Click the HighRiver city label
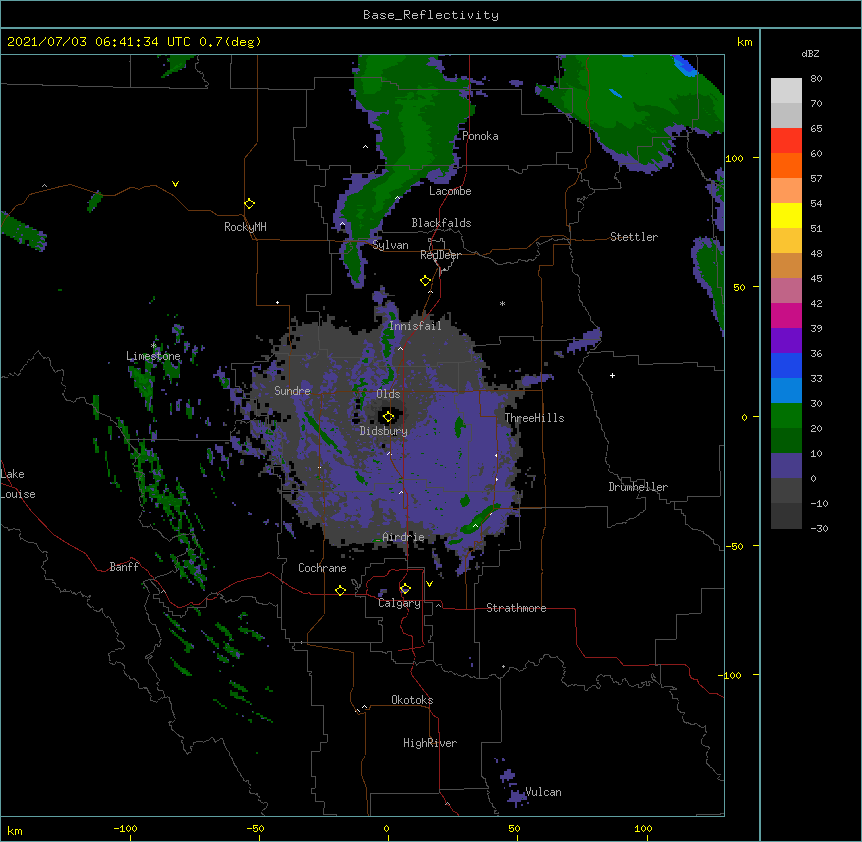 pyautogui.click(x=430, y=743)
